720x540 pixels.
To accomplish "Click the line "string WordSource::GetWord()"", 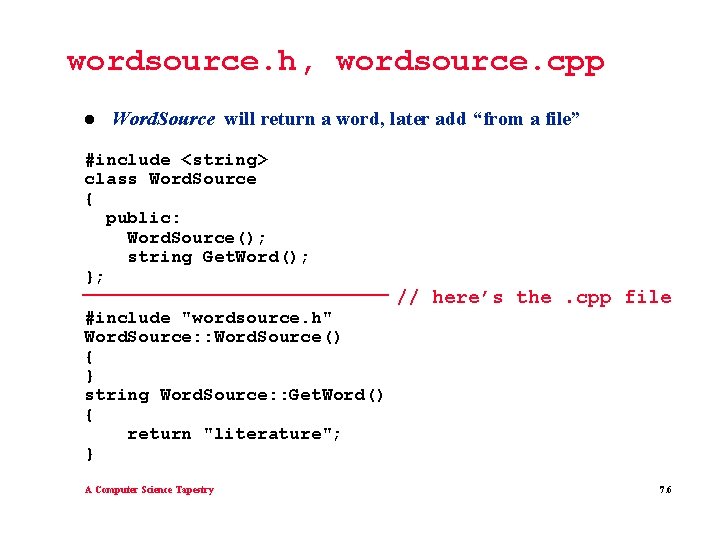I will [234, 395].
